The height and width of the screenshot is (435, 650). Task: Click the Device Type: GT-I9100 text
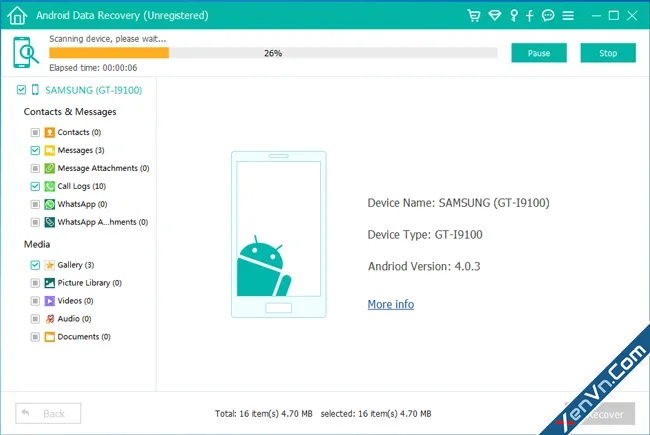(x=425, y=235)
